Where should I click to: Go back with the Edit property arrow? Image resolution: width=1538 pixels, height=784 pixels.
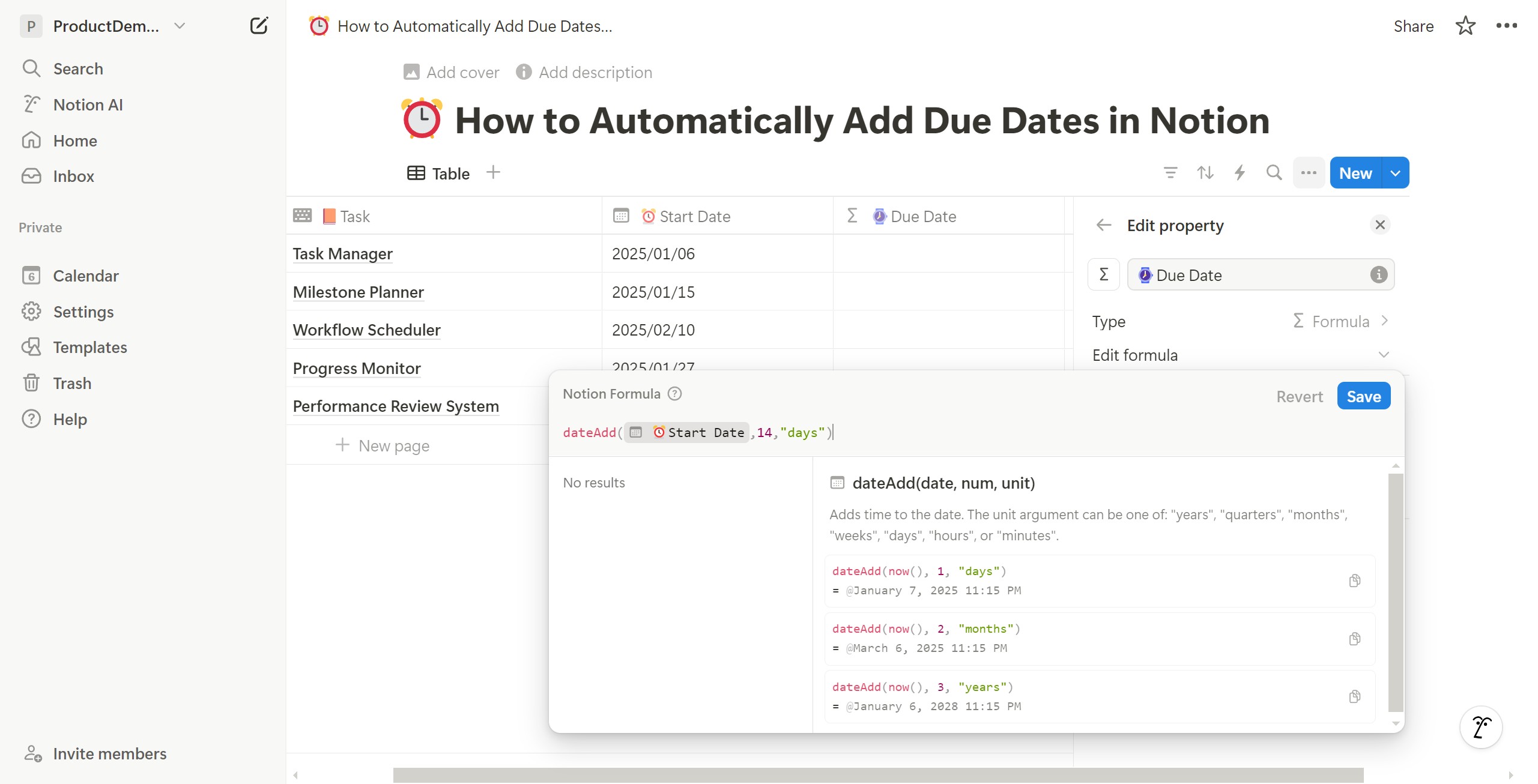pos(1104,225)
